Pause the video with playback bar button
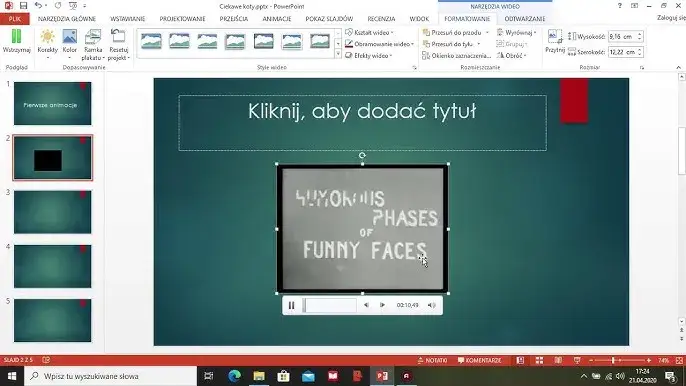Image resolution: width=686 pixels, height=386 pixels. (291, 305)
